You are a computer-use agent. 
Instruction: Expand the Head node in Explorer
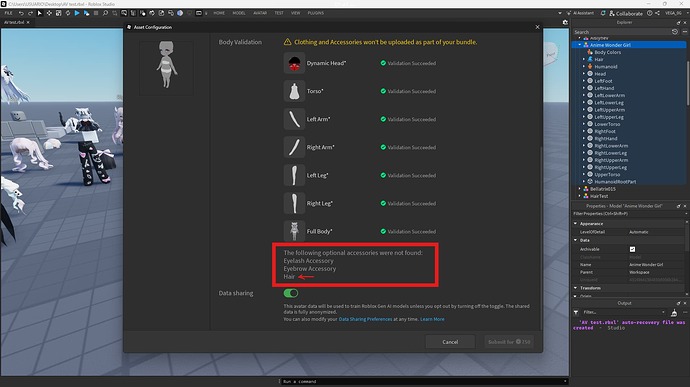(x=584, y=74)
